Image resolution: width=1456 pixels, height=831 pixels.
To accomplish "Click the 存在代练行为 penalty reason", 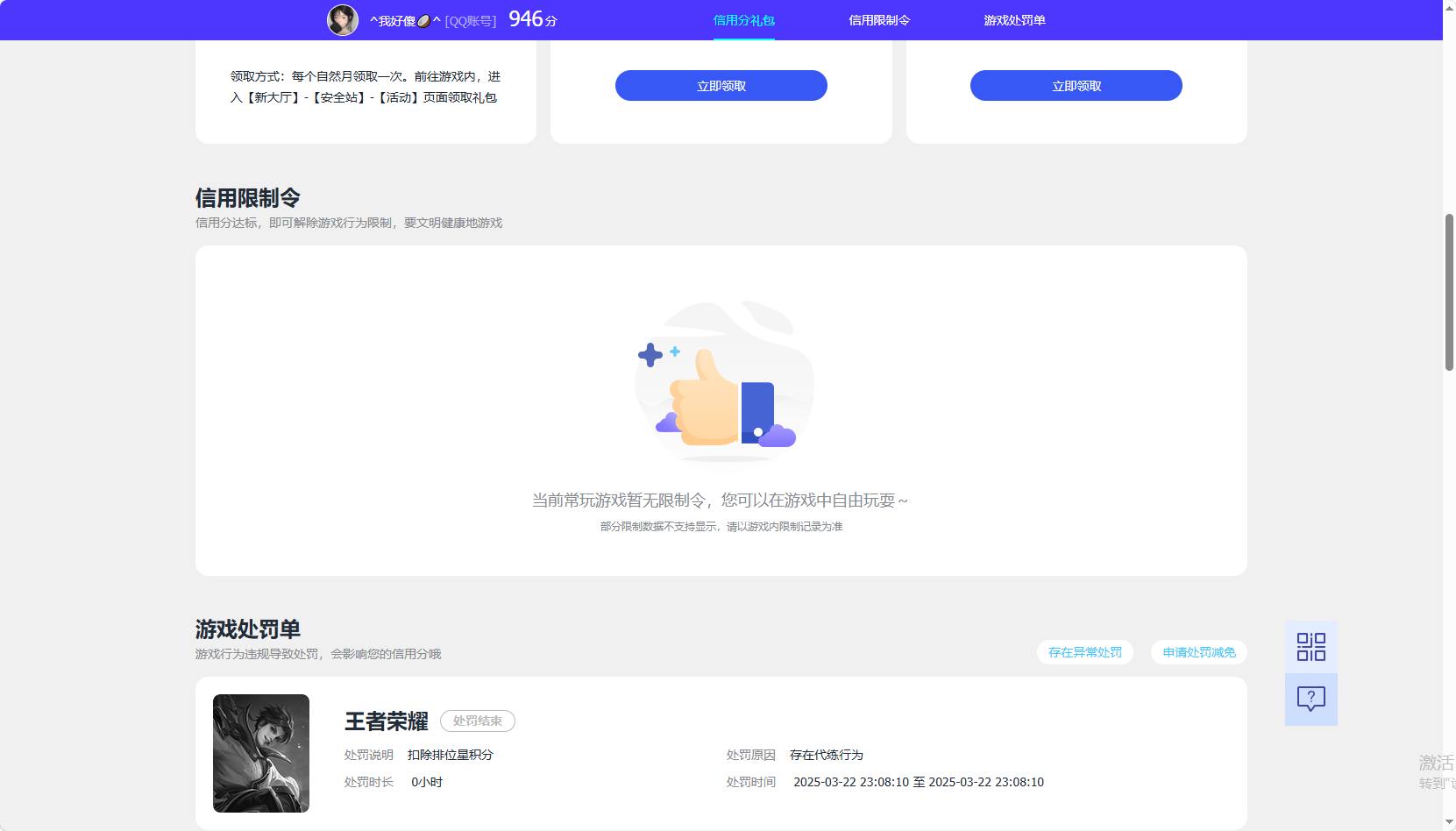I will tap(827, 755).
